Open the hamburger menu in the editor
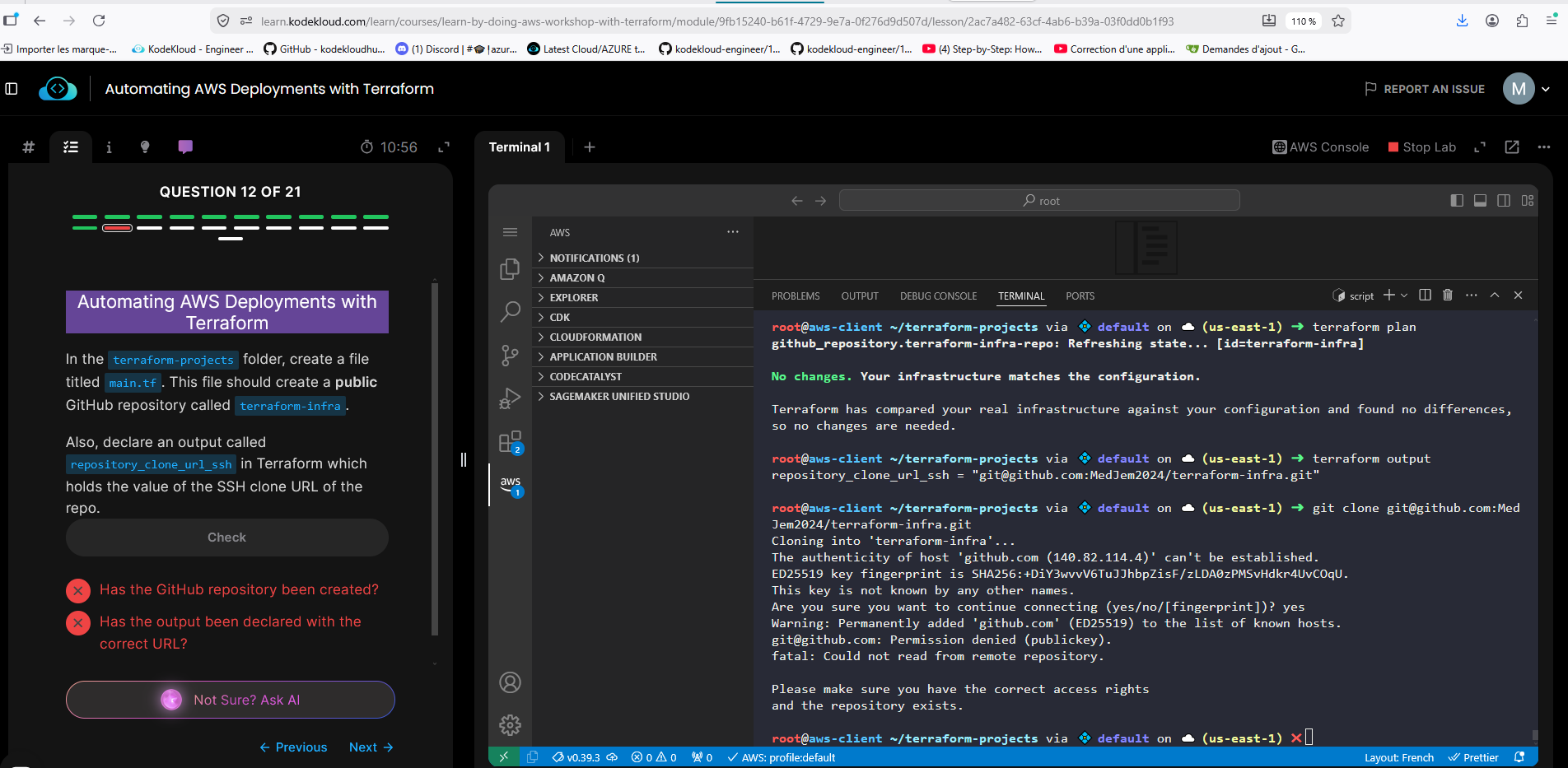 point(510,232)
